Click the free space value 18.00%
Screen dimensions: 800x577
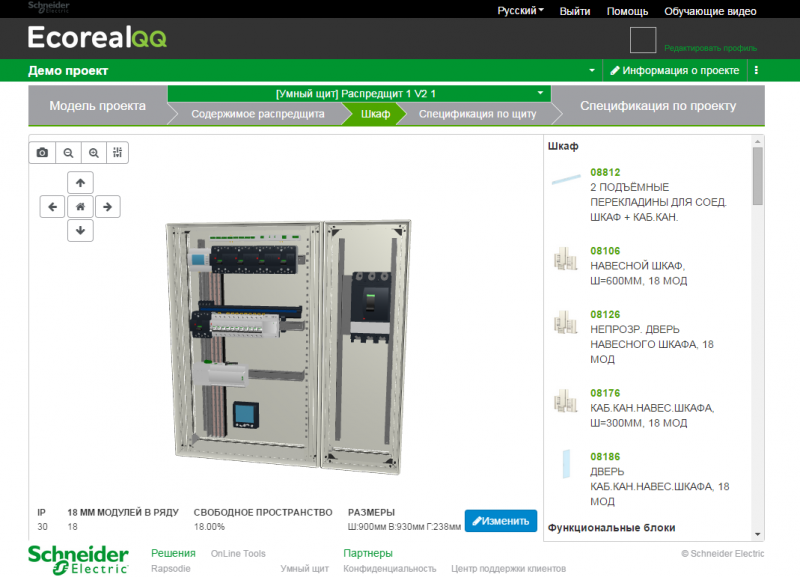click(209, 527)
